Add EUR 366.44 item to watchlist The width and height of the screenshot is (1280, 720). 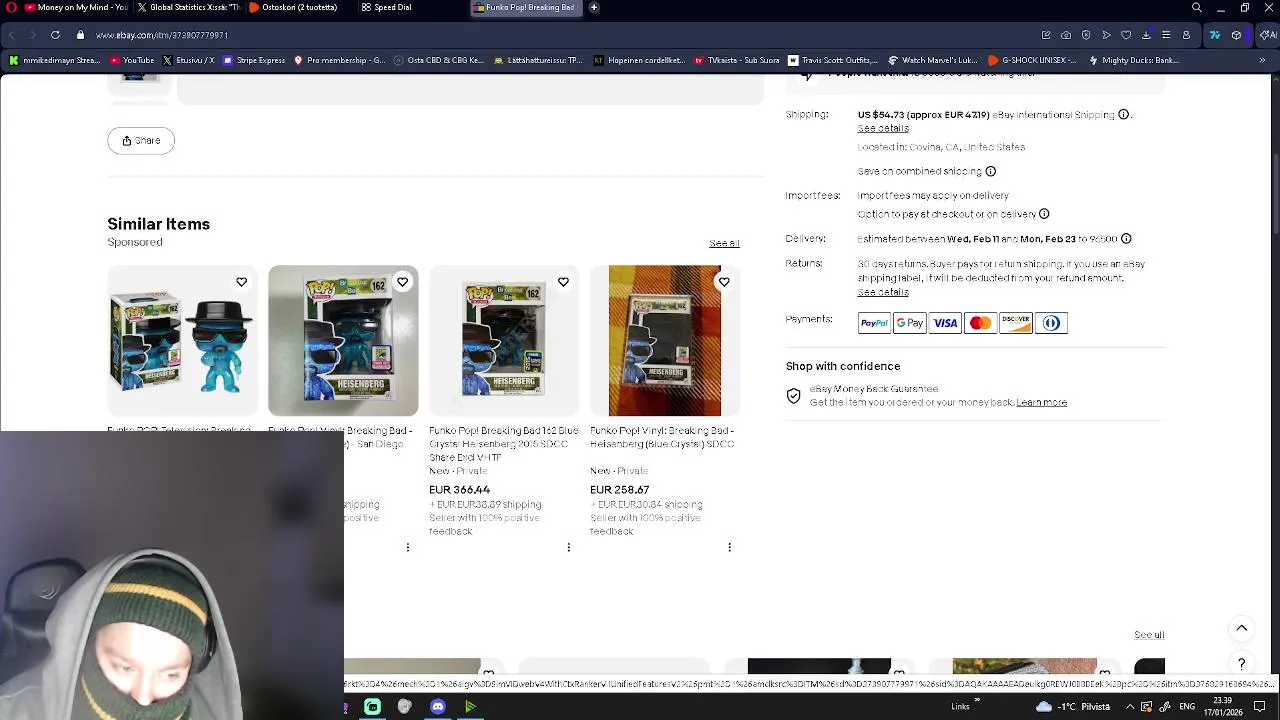563,282
